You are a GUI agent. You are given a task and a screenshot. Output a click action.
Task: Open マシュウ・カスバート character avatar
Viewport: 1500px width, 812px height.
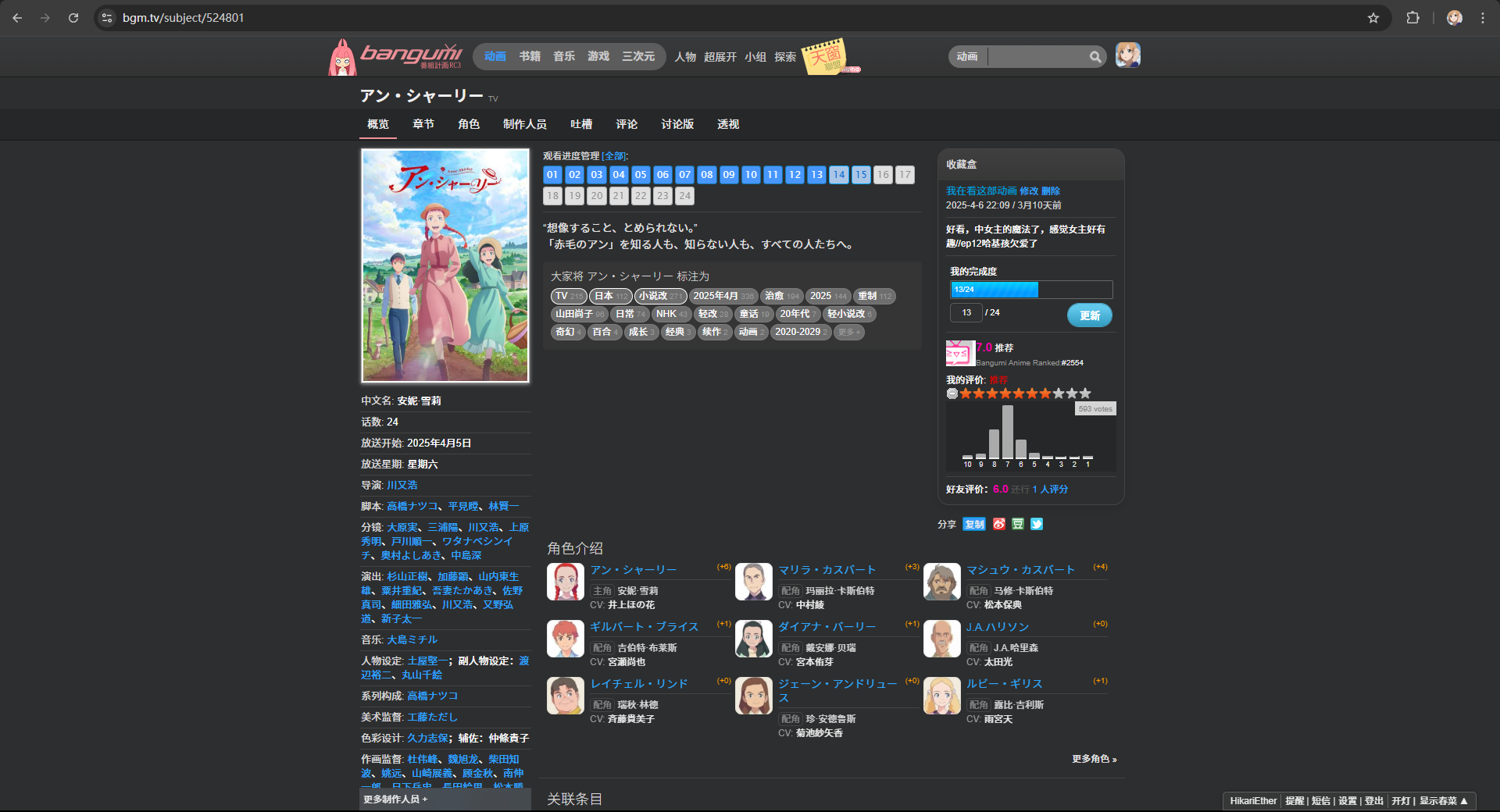click(x=942, y=582)
